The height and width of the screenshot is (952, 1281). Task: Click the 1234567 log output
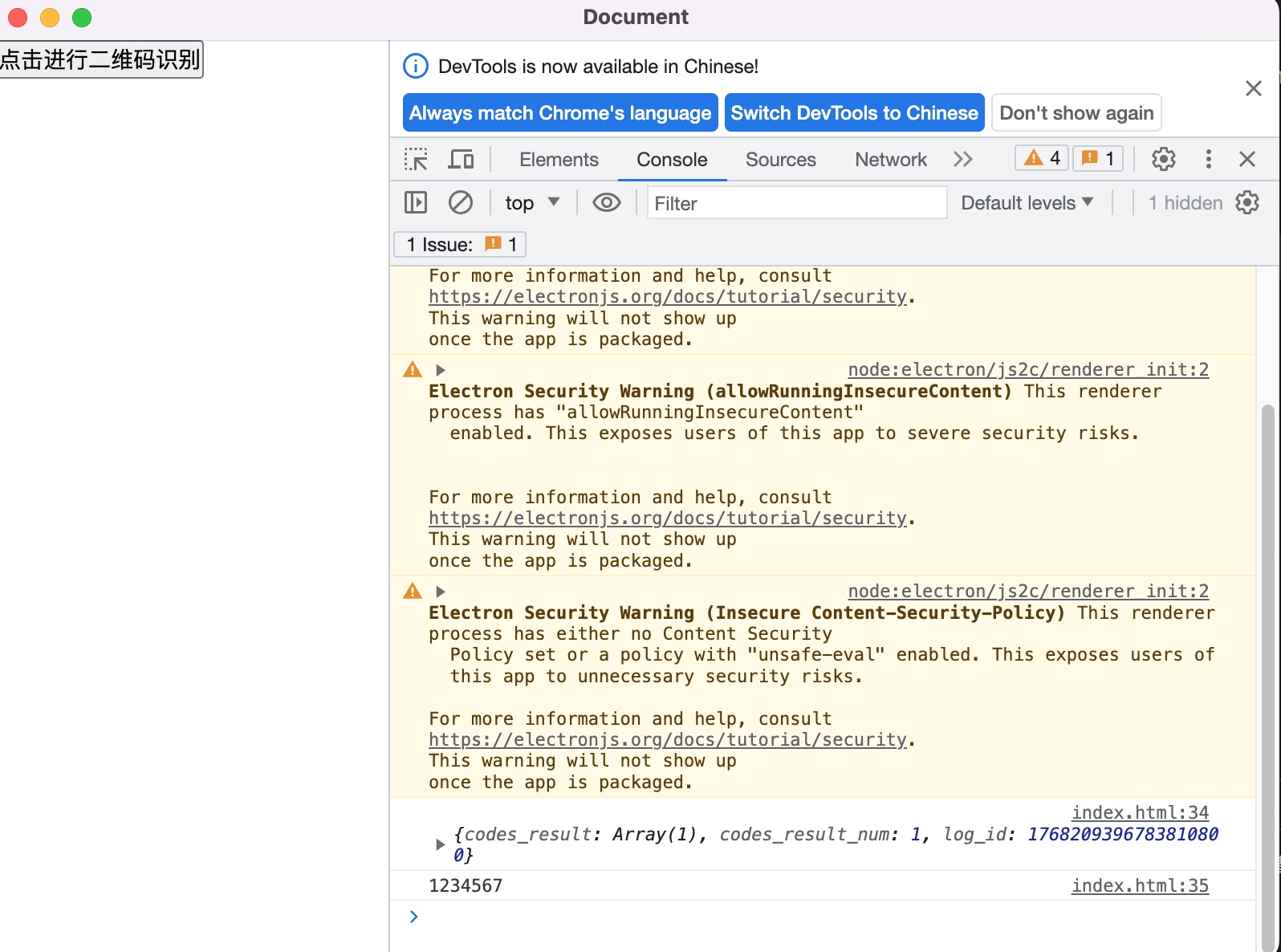466,885
